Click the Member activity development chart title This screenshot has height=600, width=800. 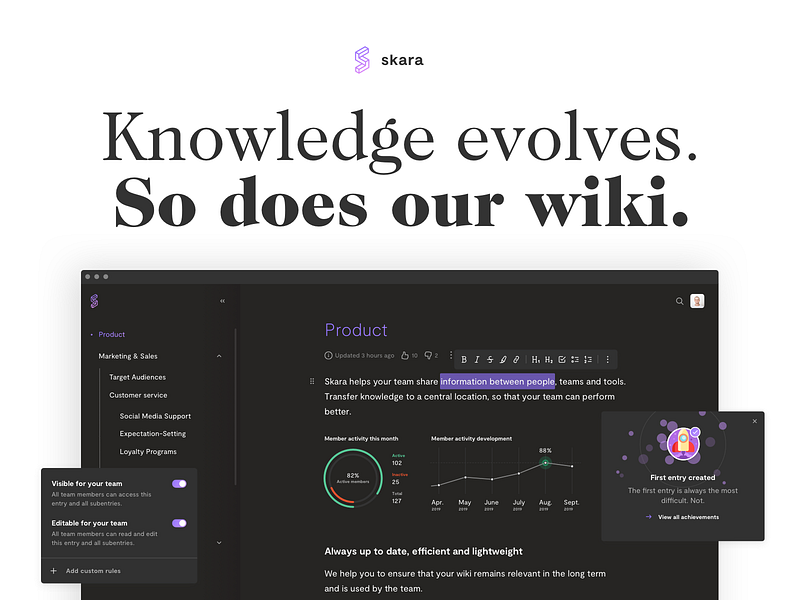click(471, 438)
